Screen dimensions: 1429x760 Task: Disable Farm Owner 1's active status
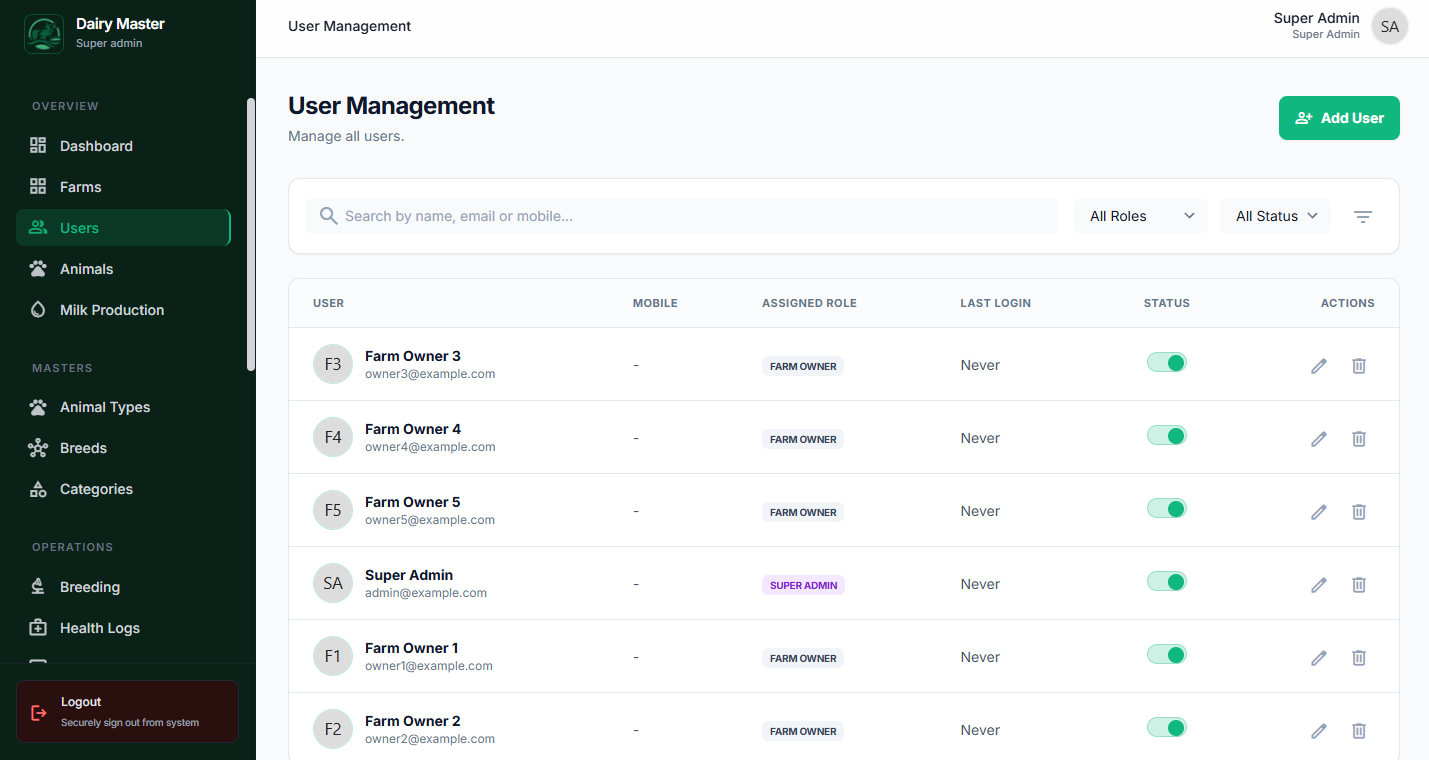click(1166, 653)
